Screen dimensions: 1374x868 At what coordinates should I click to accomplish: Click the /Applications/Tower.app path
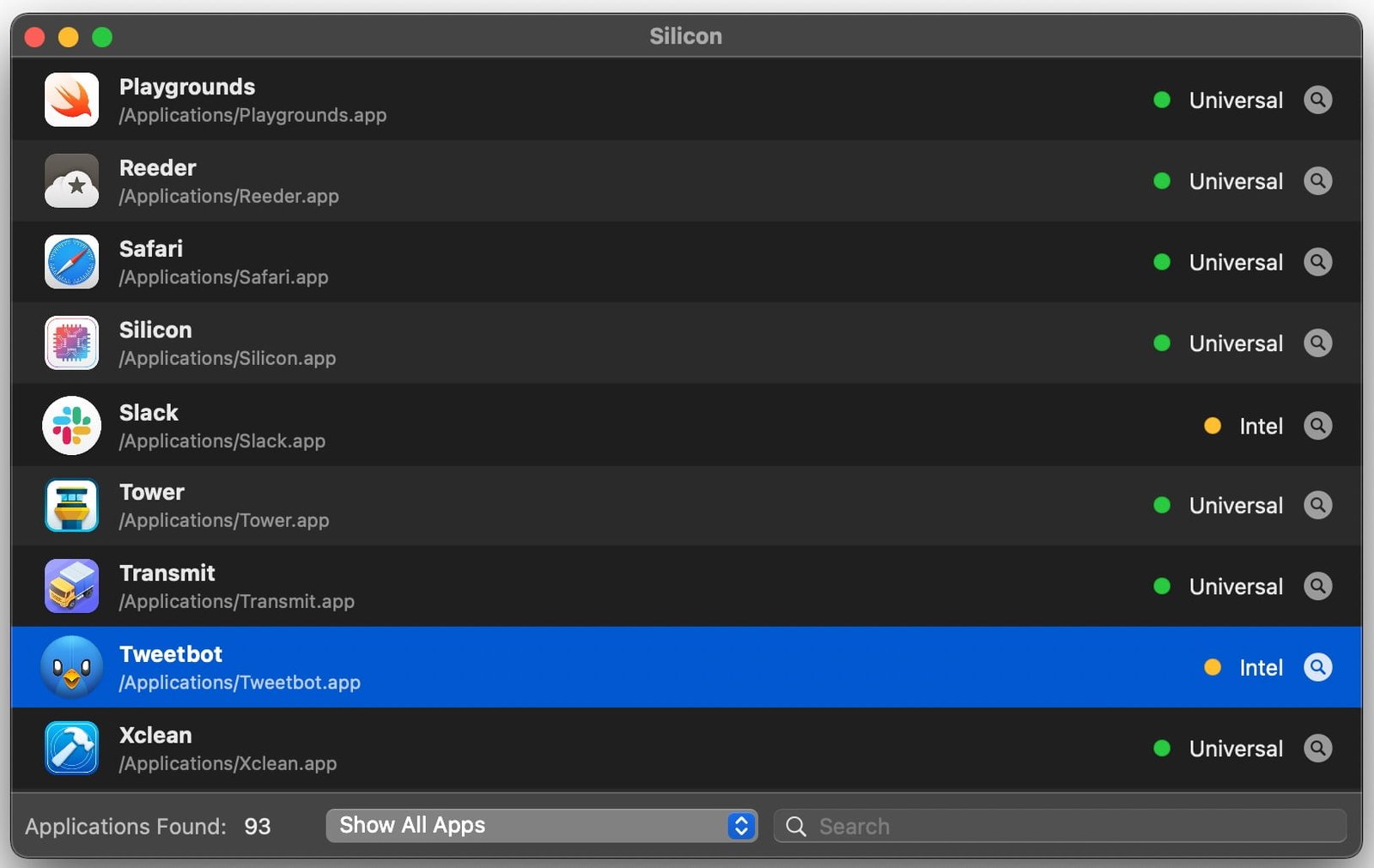[224, 520]
